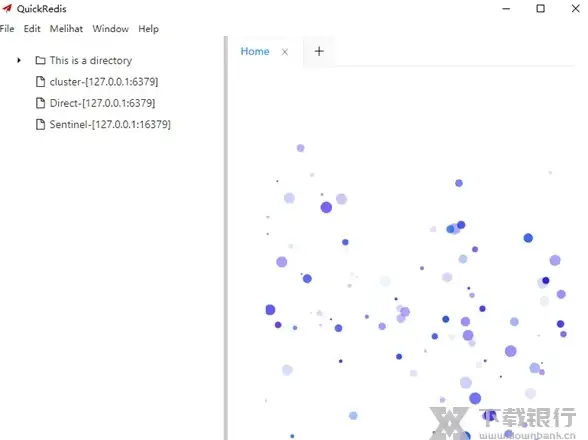Viewport: 588px width, 440px height.
Task: Select the Sentinel-[127.0.0.1:16379] connection
Action: [110, 125]
